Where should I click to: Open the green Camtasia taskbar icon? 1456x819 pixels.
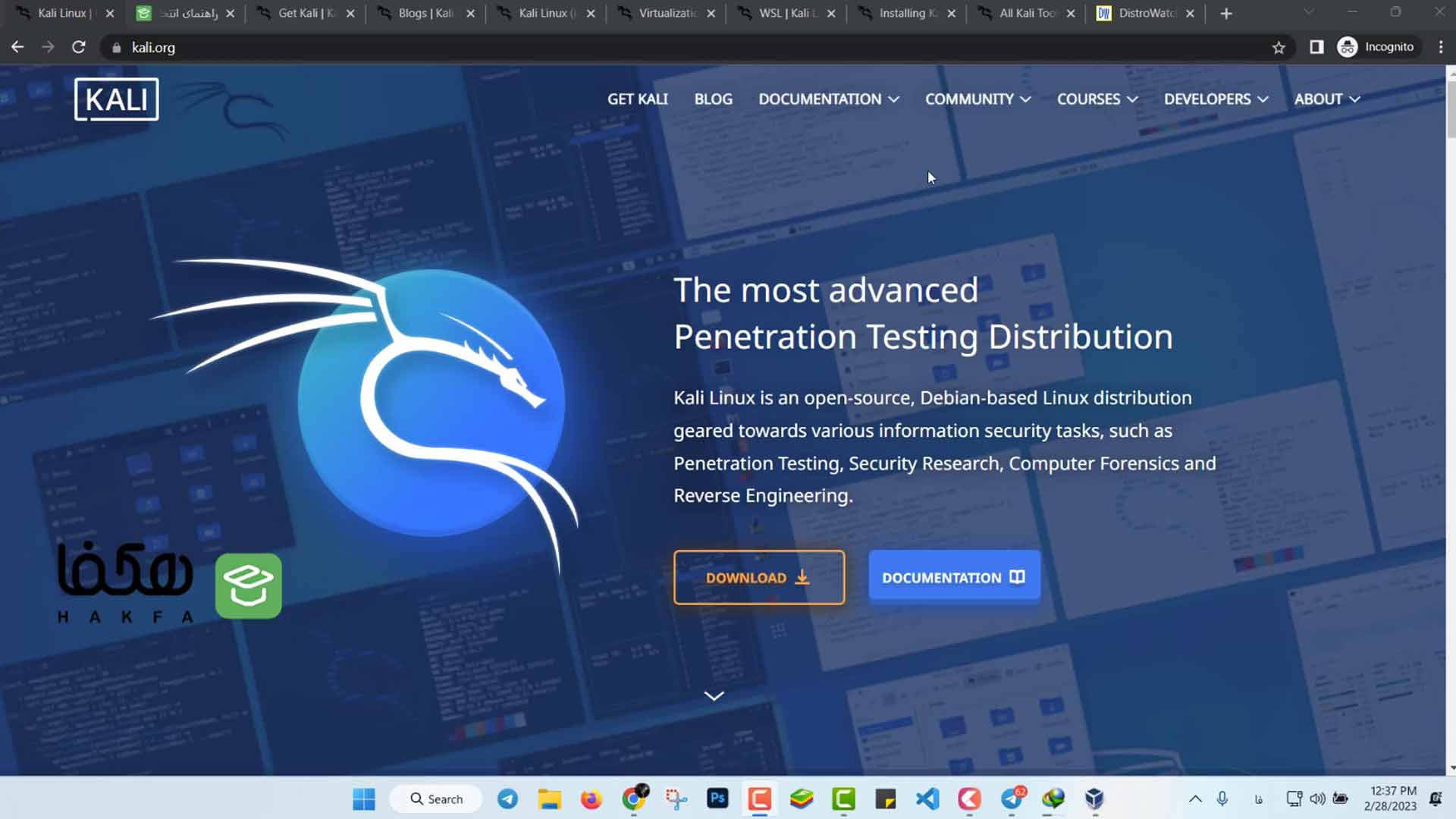tap(843, 799)
